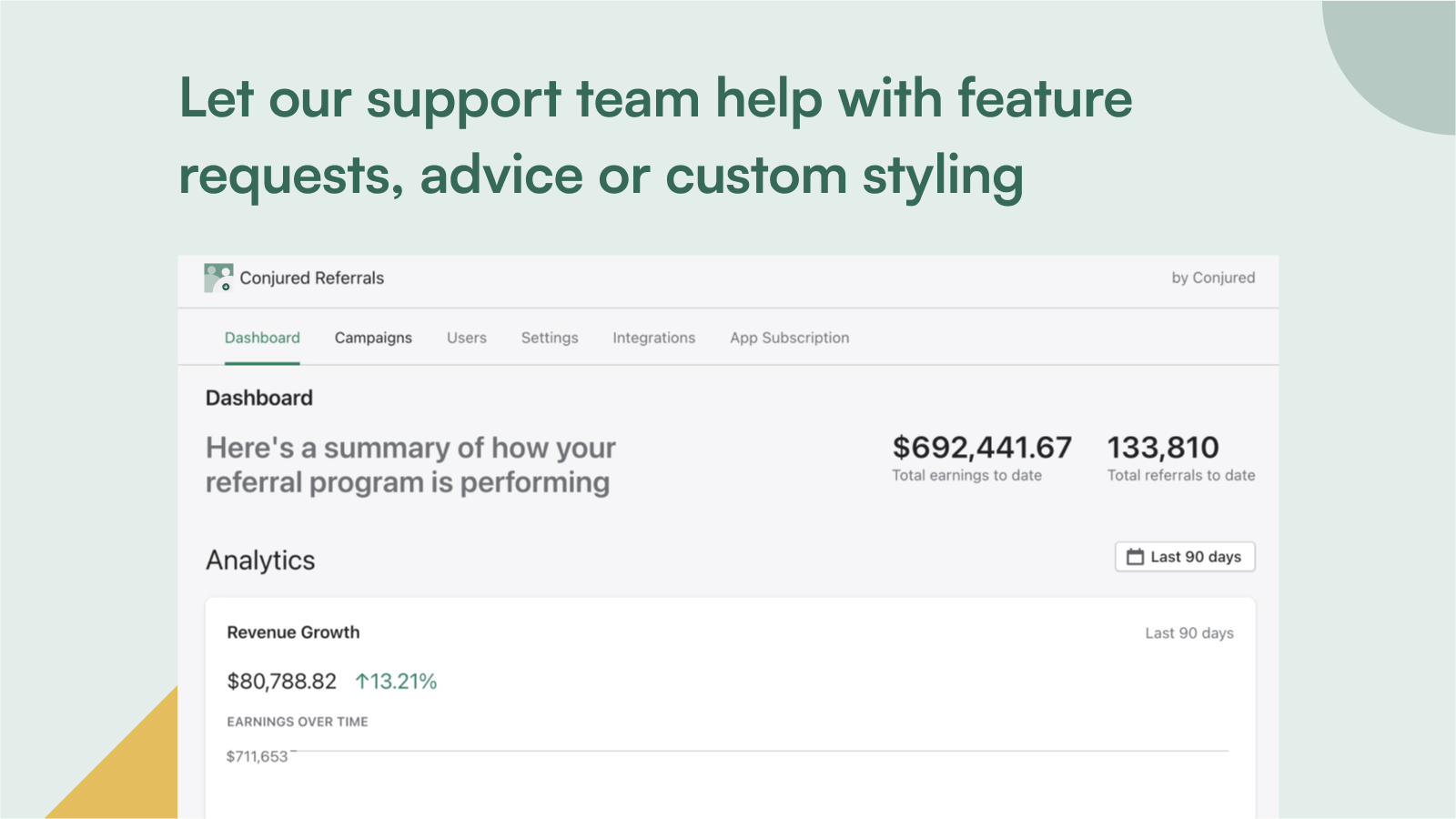
Task: Click the Analytics section heading
Action: 259,560
